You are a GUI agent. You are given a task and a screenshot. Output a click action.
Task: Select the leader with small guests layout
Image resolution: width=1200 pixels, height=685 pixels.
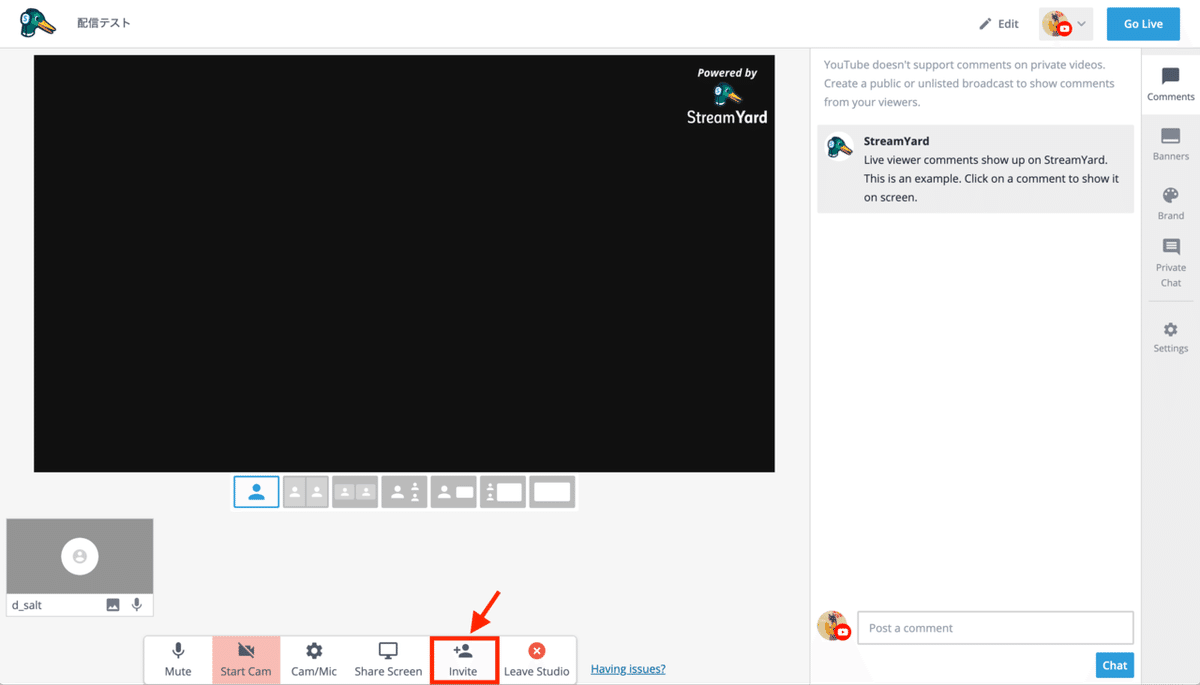[404, 492]
